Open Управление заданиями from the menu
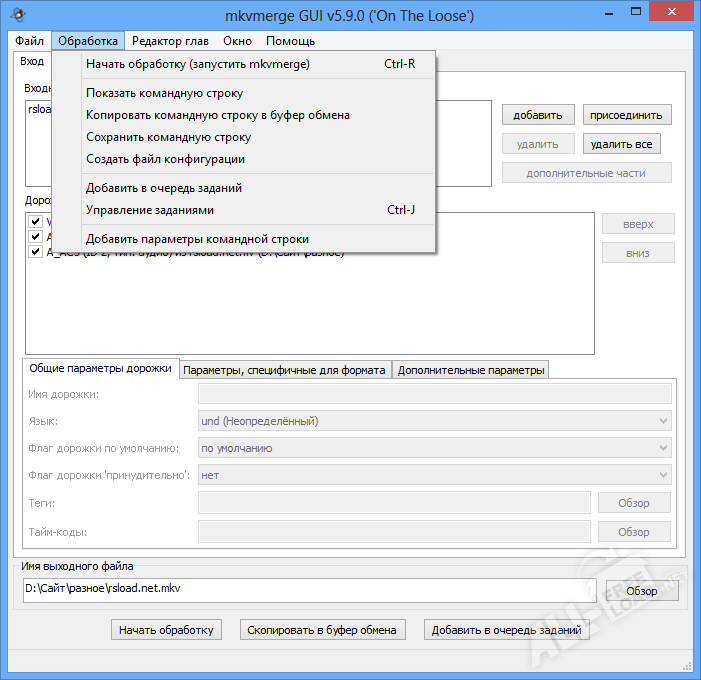This screenshot has height=680, width=701. click(150, 210)
